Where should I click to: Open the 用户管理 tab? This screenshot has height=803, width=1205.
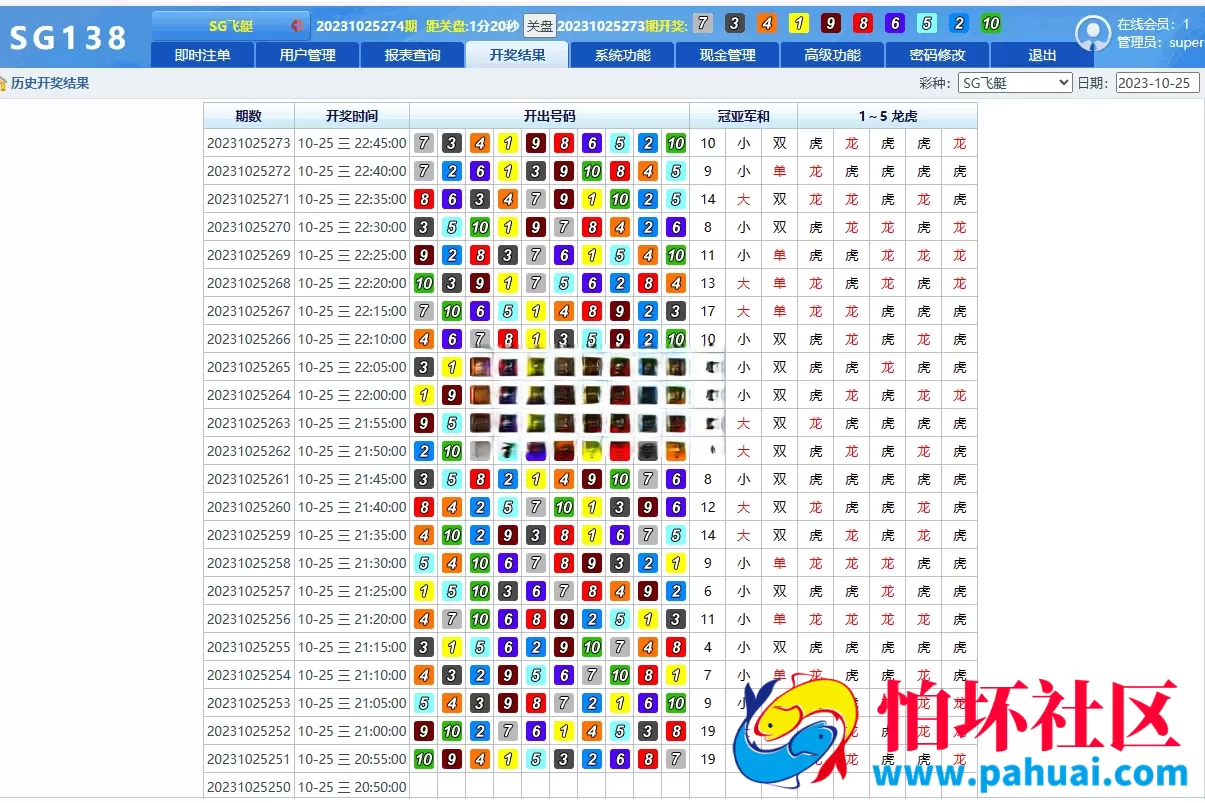[x=307, y=56]
